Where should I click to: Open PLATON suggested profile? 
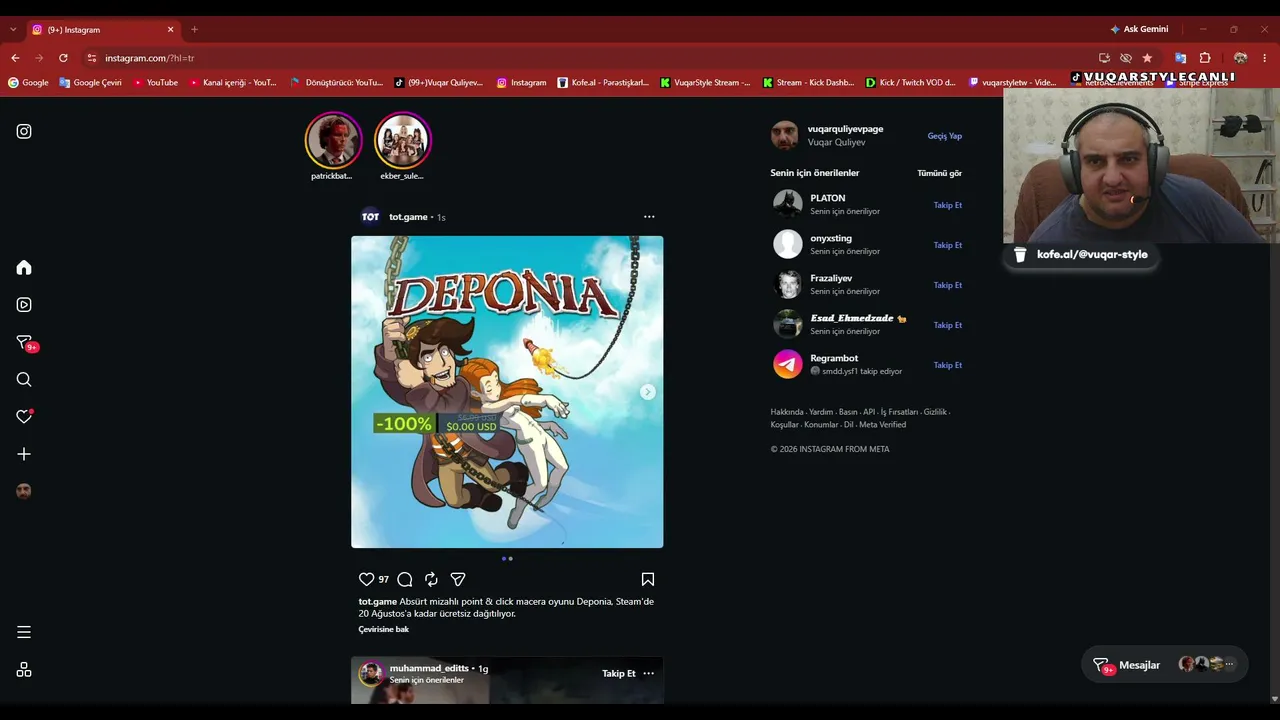[828, 198]
